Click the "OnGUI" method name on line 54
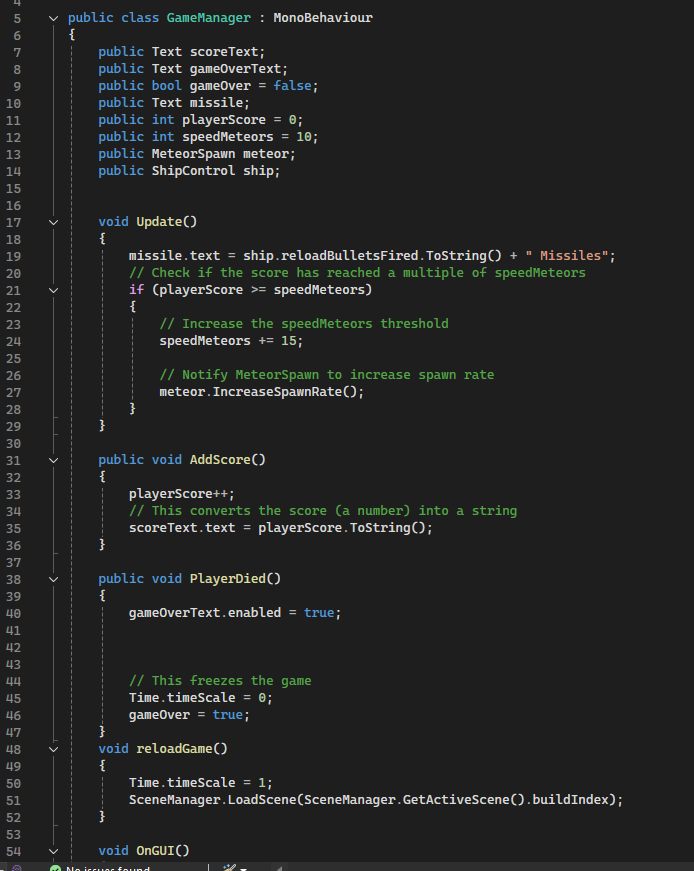The height and width of the screenshot is (871, 694). click(156, 851)
